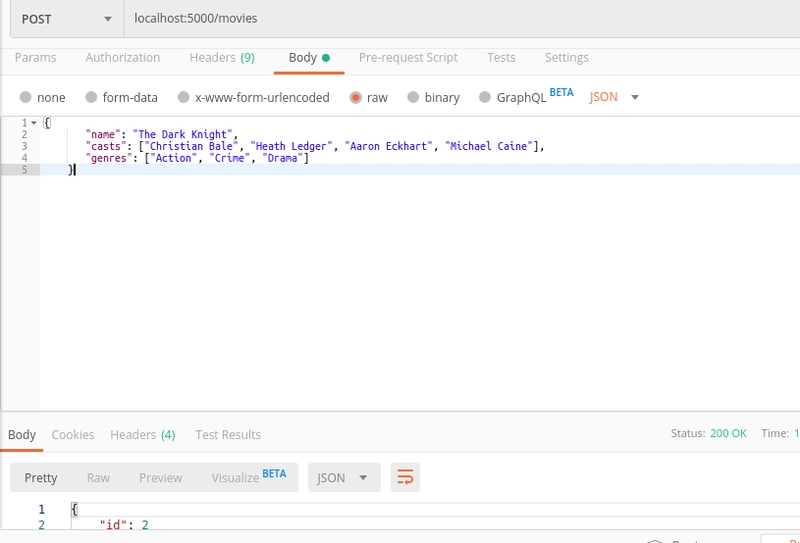Select the none body radio button
800x543 pixels.
[x=26, y=97]
